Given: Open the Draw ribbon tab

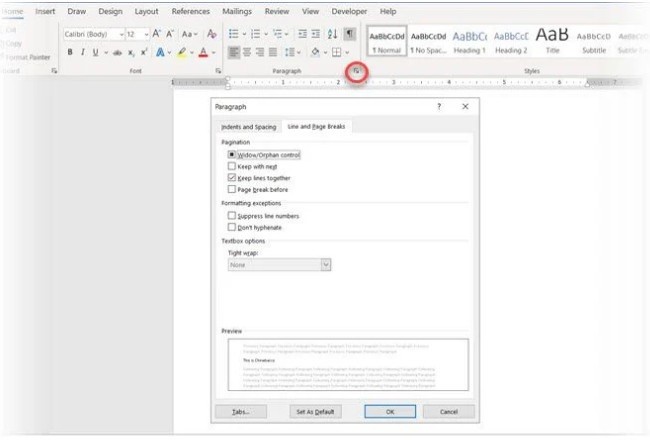Looking at the screenshot, I should tap(77, 11).
